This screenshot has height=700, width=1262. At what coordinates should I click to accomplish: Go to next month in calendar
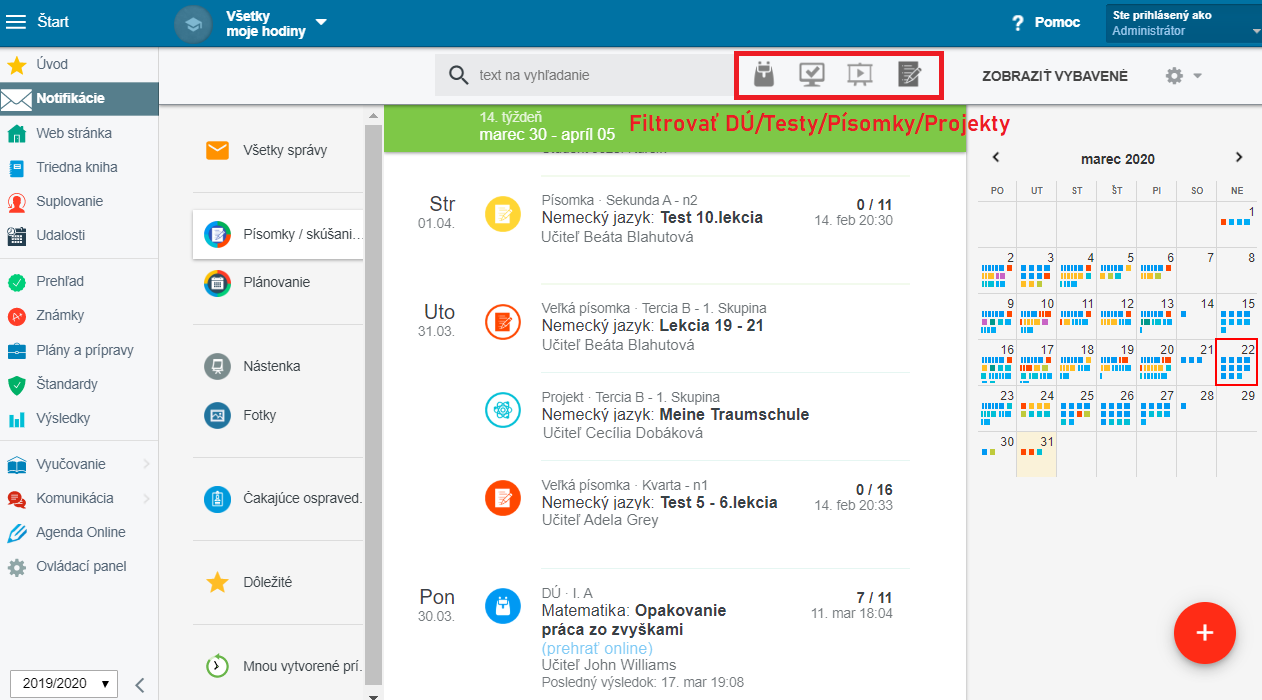(1239, 157)
